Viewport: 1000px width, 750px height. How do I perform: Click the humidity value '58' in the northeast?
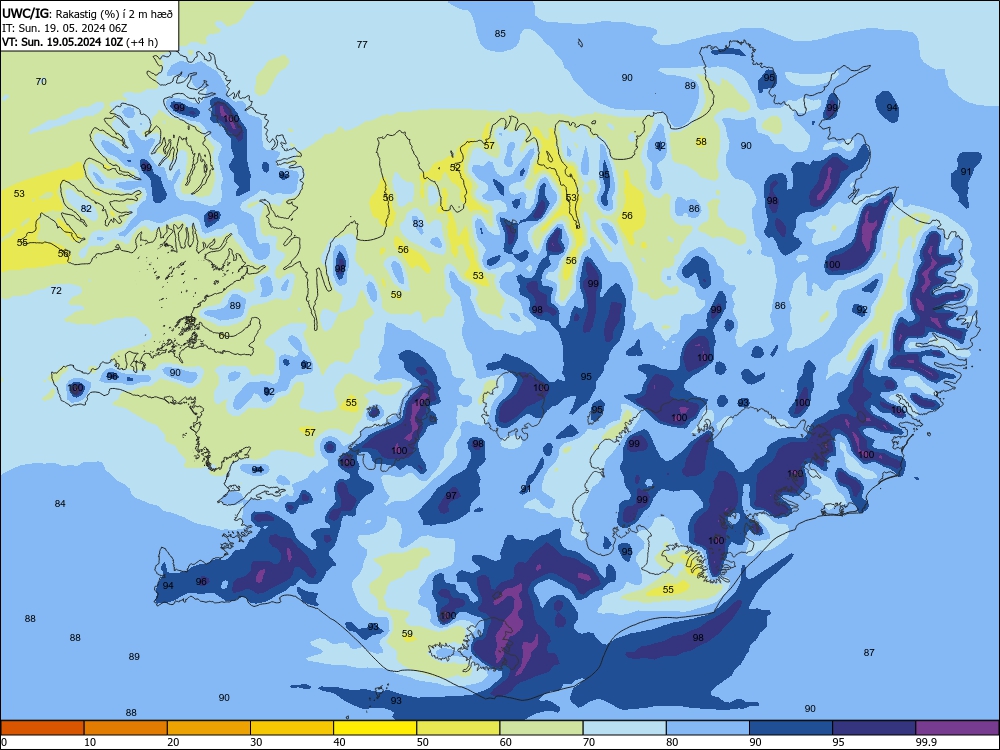pyautogui.click(x=701, y=142)
